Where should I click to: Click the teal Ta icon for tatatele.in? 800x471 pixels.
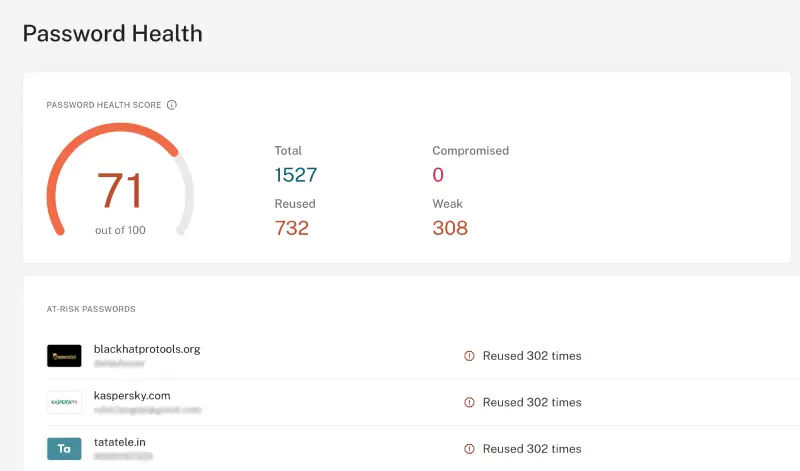point(64,449)
